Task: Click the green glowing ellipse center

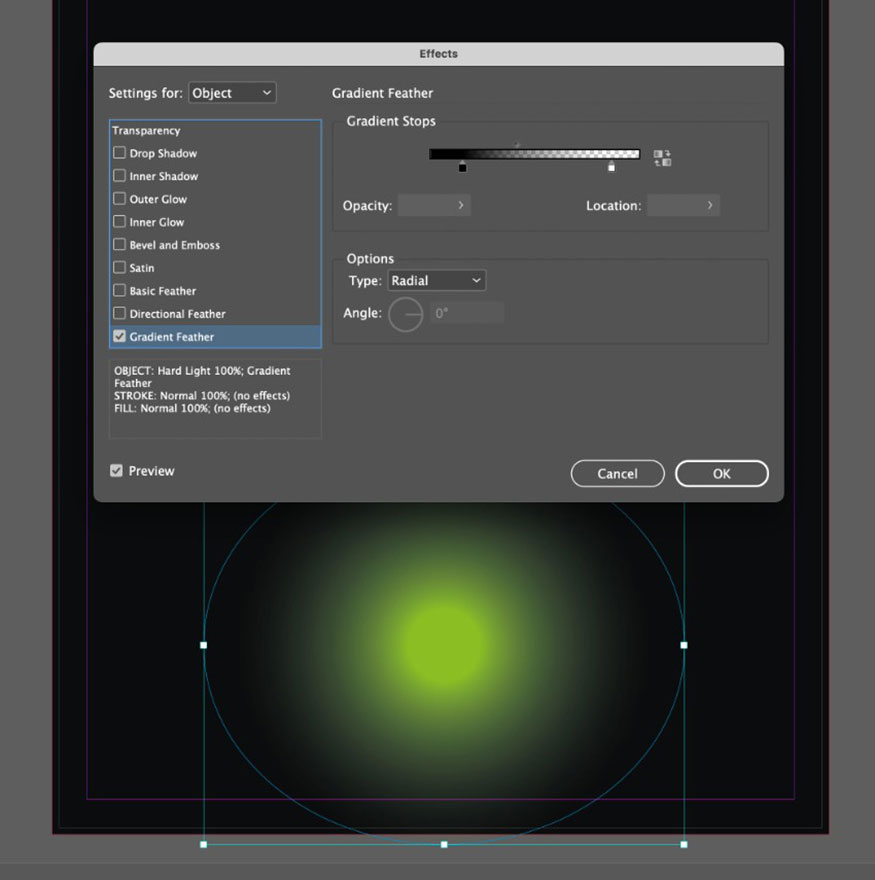Action: click(x=443, y=645)
